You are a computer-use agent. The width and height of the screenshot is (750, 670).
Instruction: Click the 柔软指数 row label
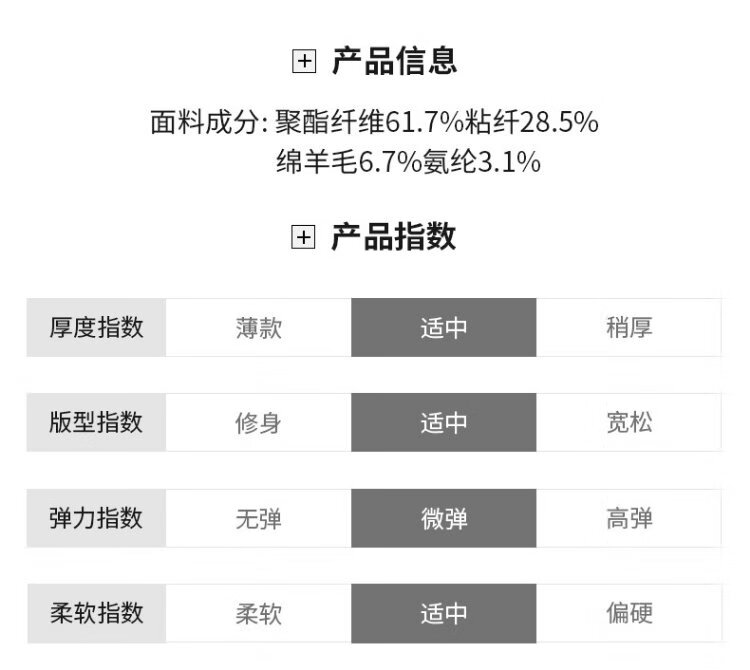(x=96, y=613)
